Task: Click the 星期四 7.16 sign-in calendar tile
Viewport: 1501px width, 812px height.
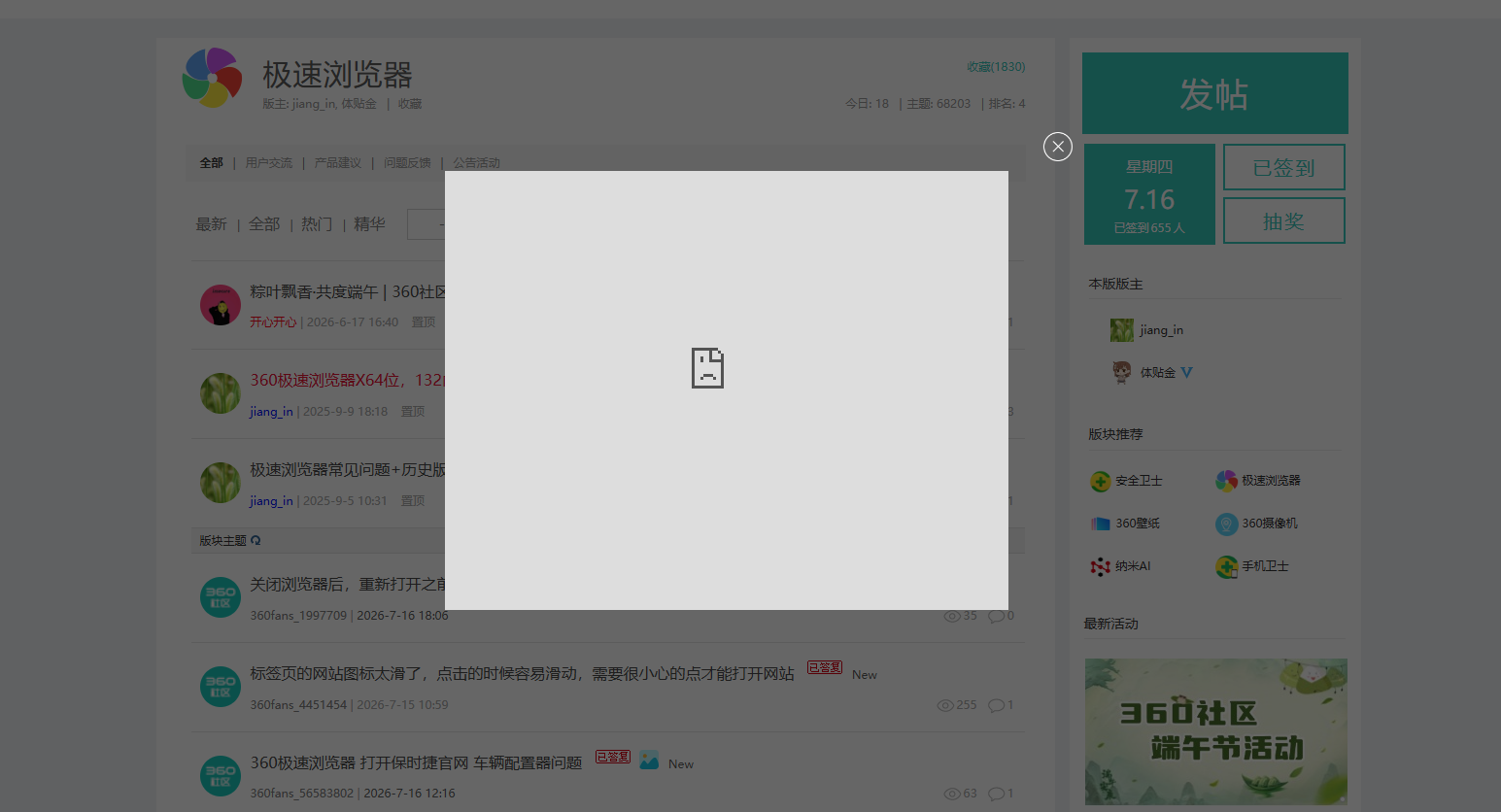Action: pyautogui.click(x=1149, y=194)
